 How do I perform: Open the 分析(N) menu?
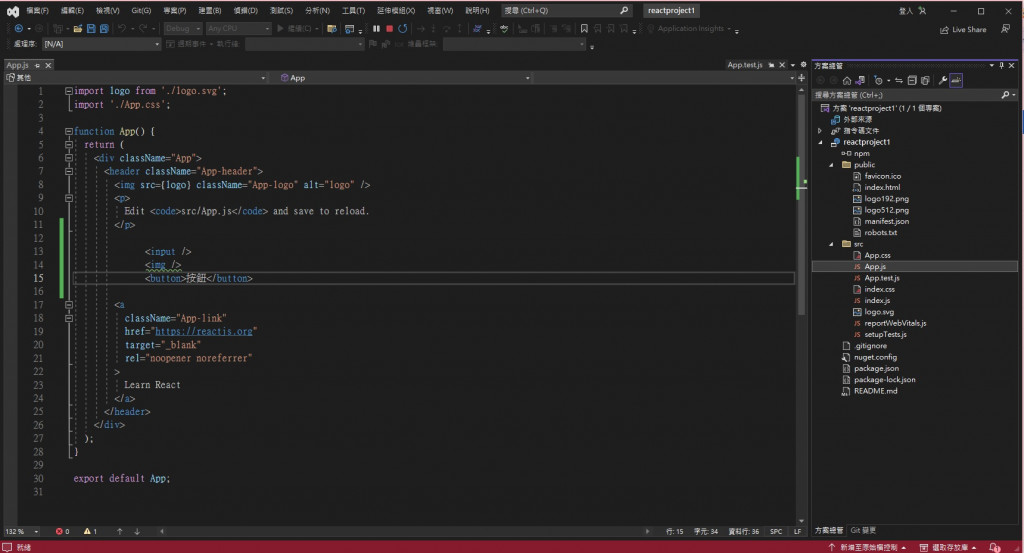317,10
